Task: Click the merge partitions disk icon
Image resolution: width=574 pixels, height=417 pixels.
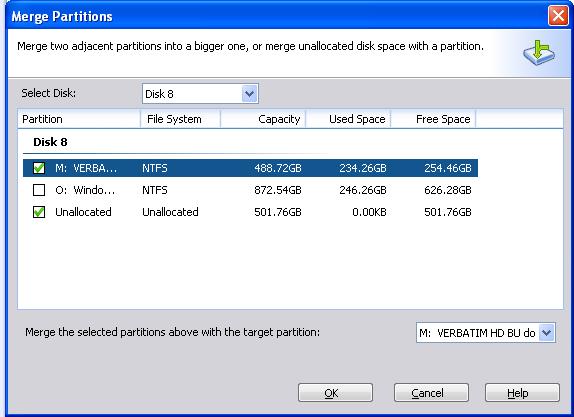Action: click(x=538, y=53)
